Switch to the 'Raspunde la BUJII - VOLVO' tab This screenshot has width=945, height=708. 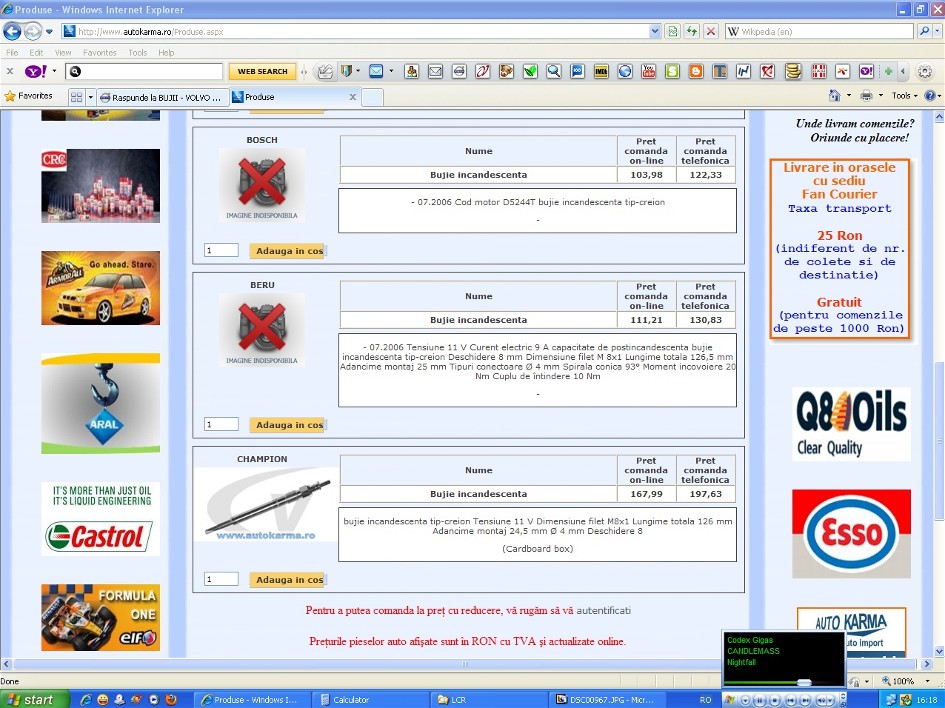pos(163,97)
